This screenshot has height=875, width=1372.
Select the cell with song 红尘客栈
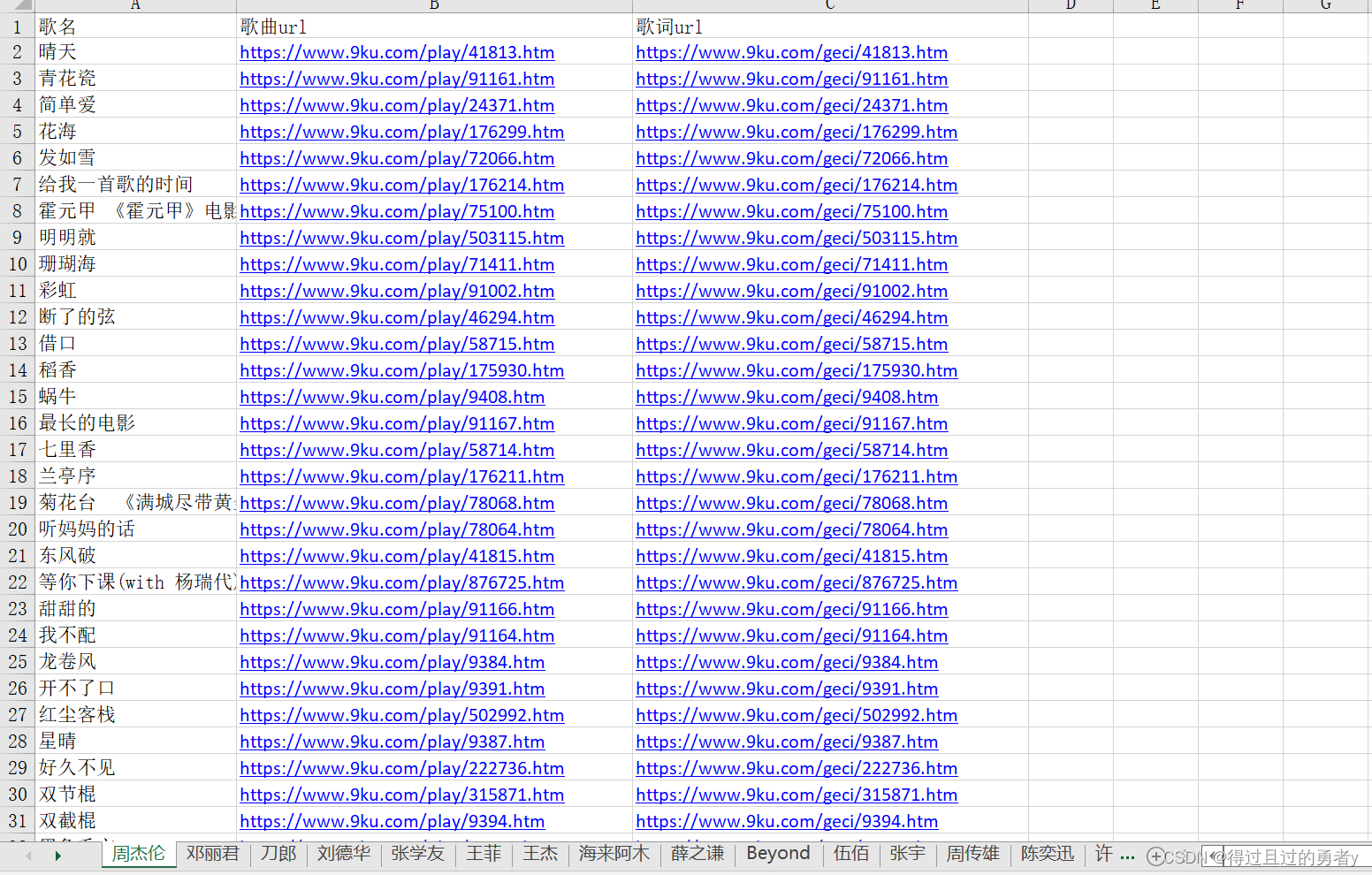coord(136,714)
